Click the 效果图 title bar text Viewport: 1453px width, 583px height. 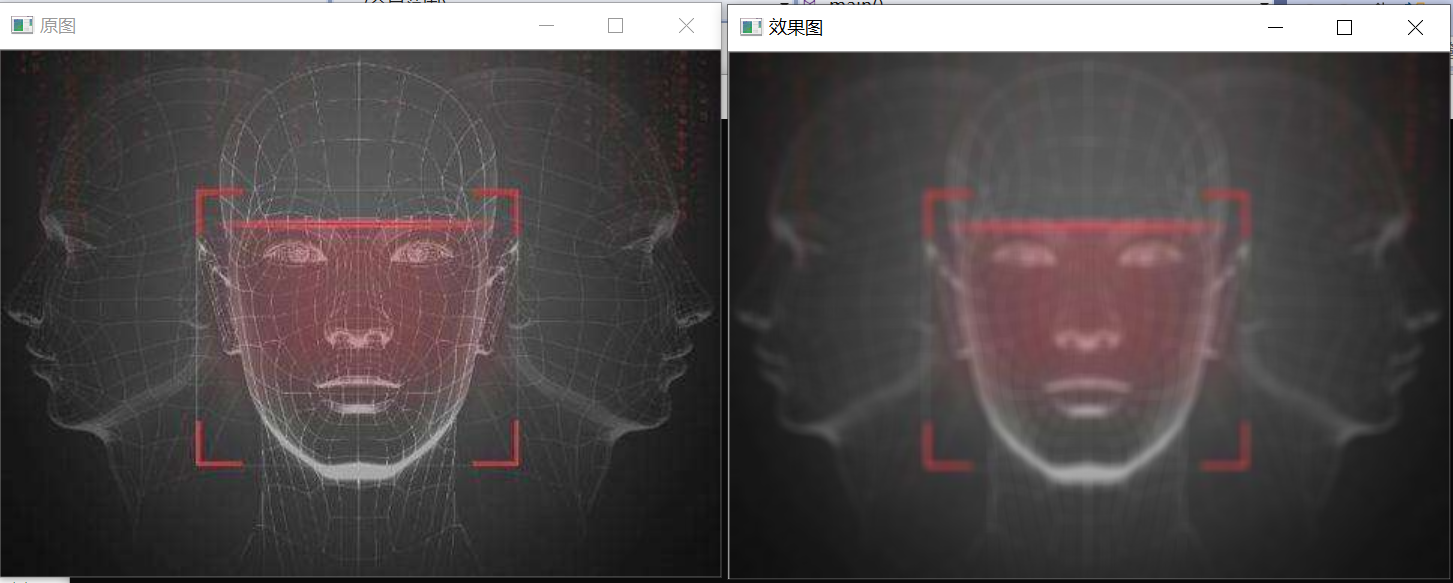pos(796,28)
